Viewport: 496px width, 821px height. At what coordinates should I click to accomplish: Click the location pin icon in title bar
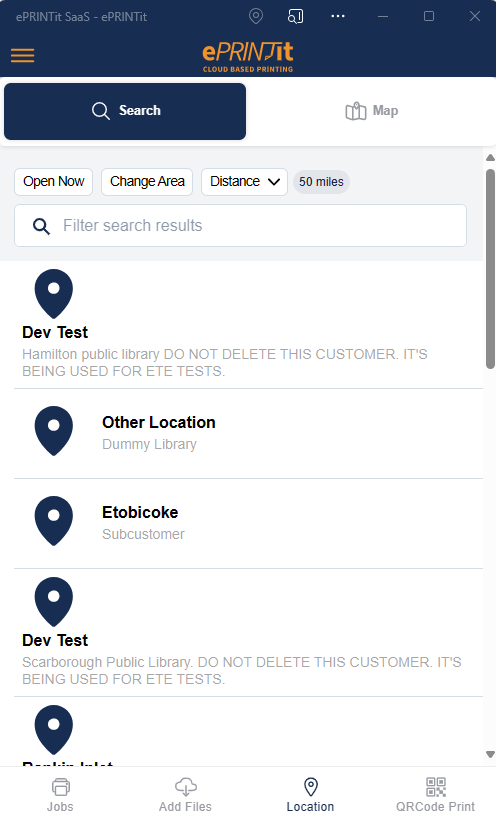click(x=256, y=16)
